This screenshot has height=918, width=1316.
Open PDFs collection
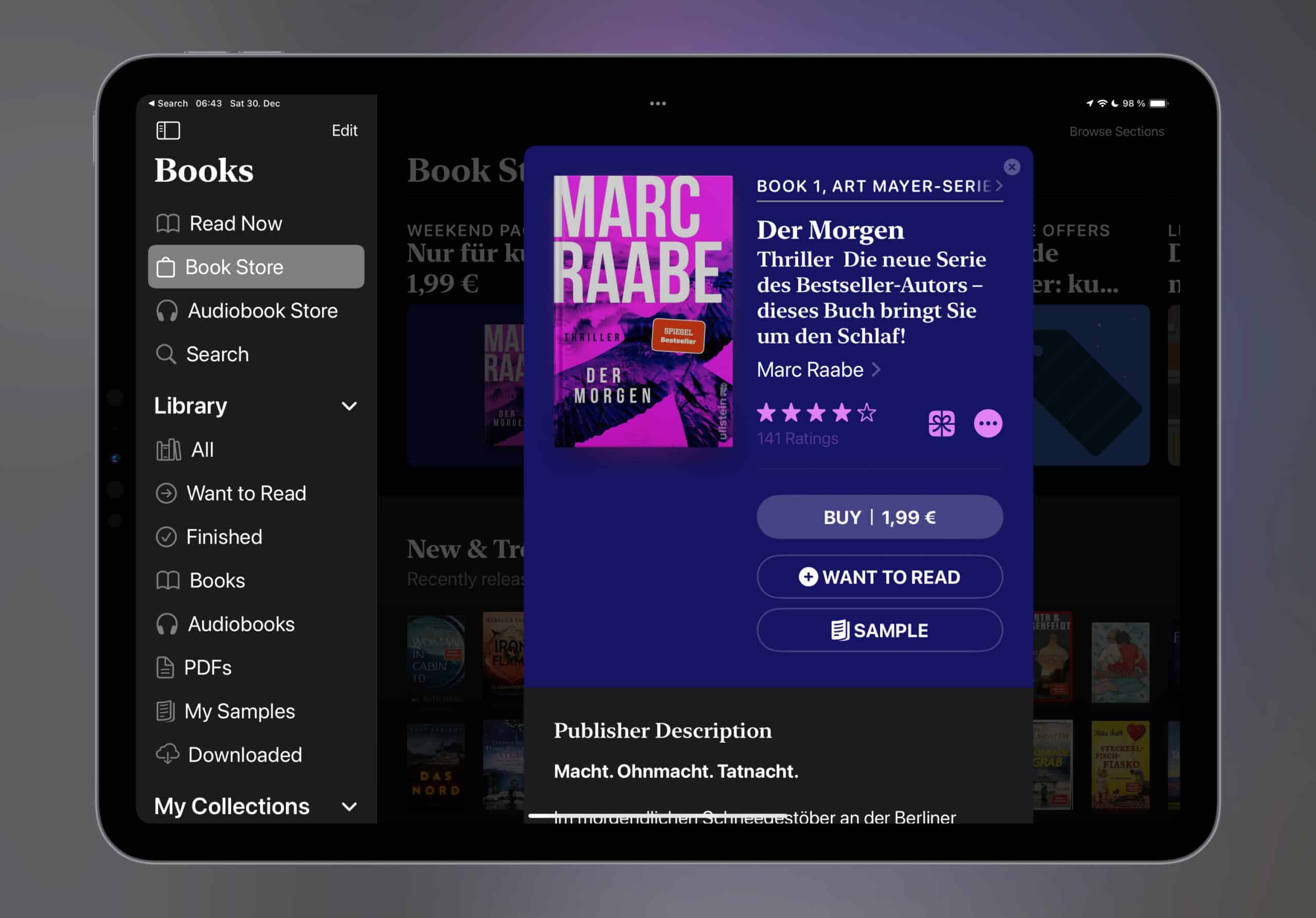pyautogui.click(x=255, y=668)
